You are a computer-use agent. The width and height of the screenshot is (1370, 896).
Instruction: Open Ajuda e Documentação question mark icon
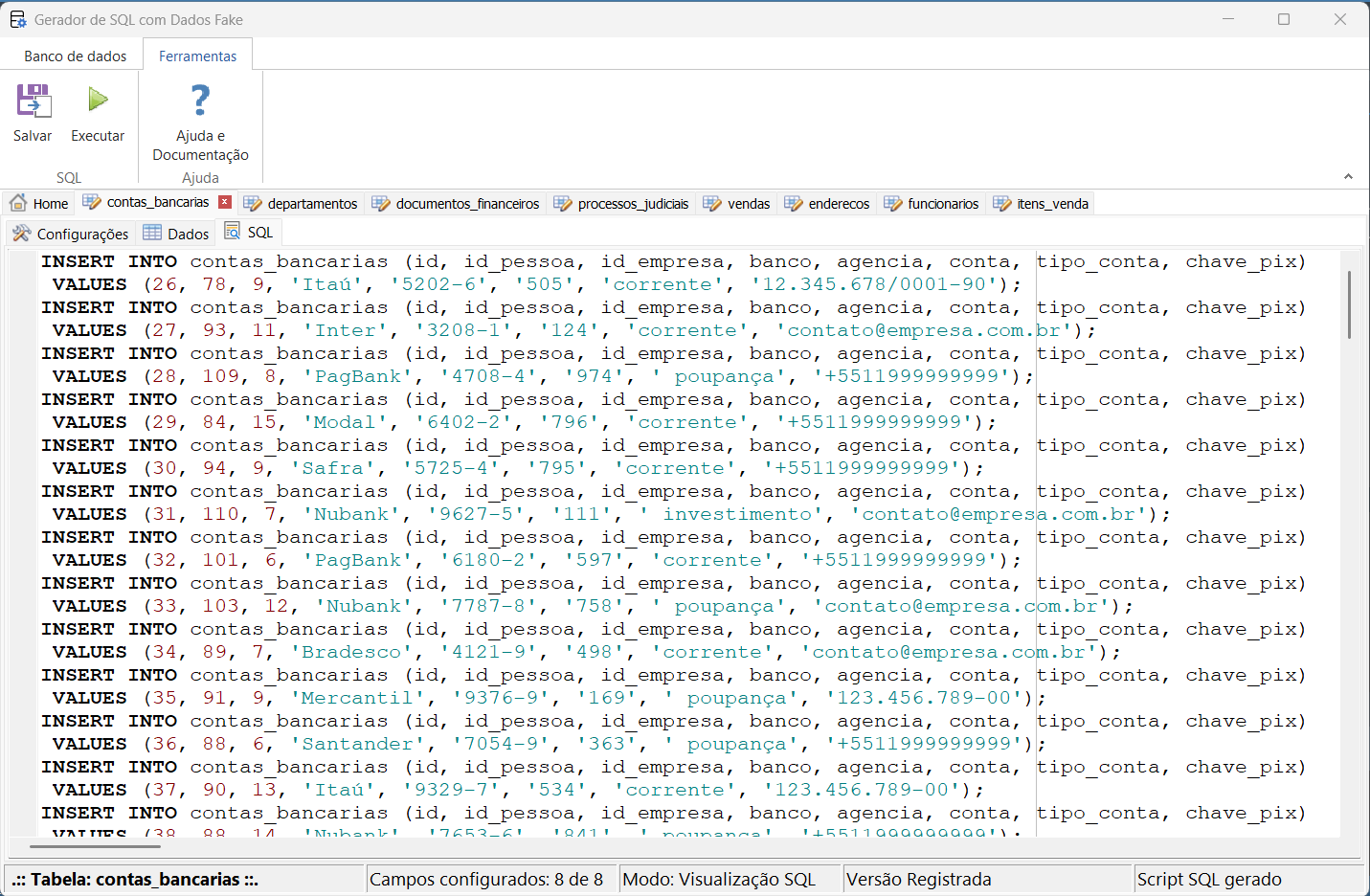pyautogui.click(x=200, y=100)
